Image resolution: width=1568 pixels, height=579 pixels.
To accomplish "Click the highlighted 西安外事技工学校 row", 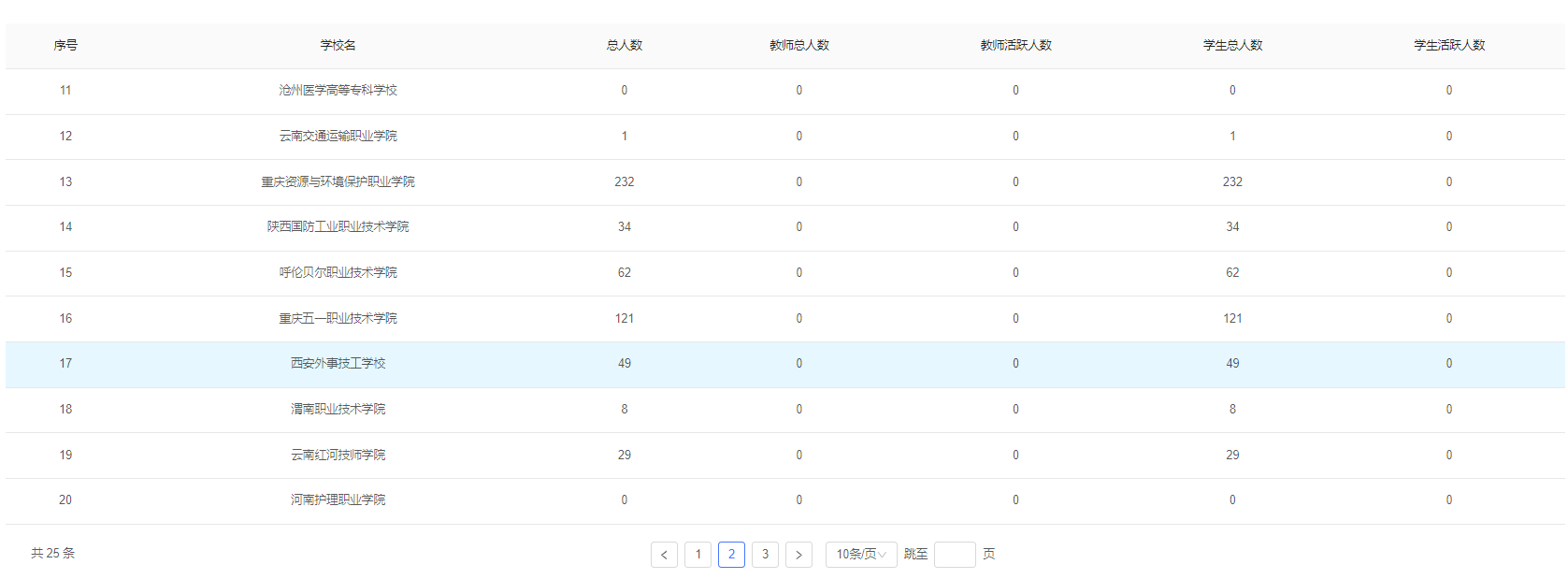I will (x=338, y=364).
